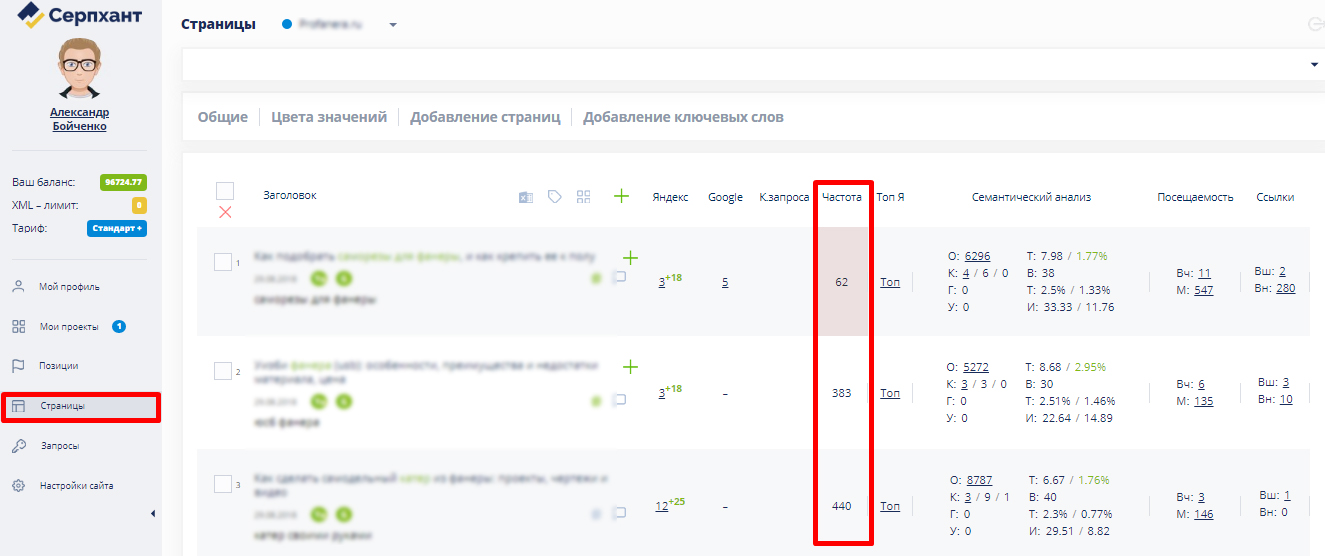Open comment icon on the first page row

[619, 278]
